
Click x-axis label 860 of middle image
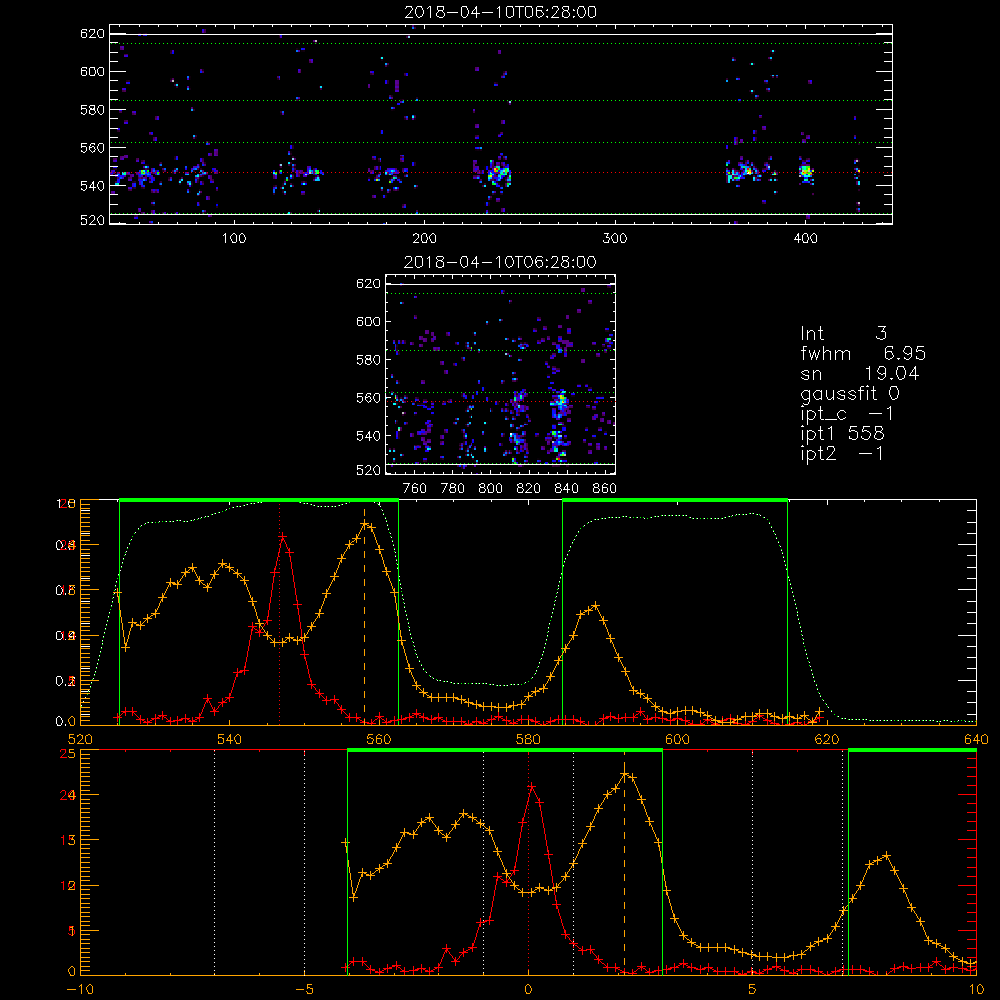pyautogui.click(x=605, y=489)
